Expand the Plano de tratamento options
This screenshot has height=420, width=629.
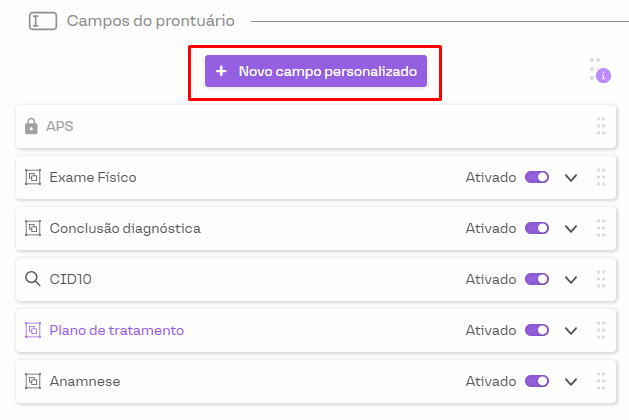pos(571,330)
